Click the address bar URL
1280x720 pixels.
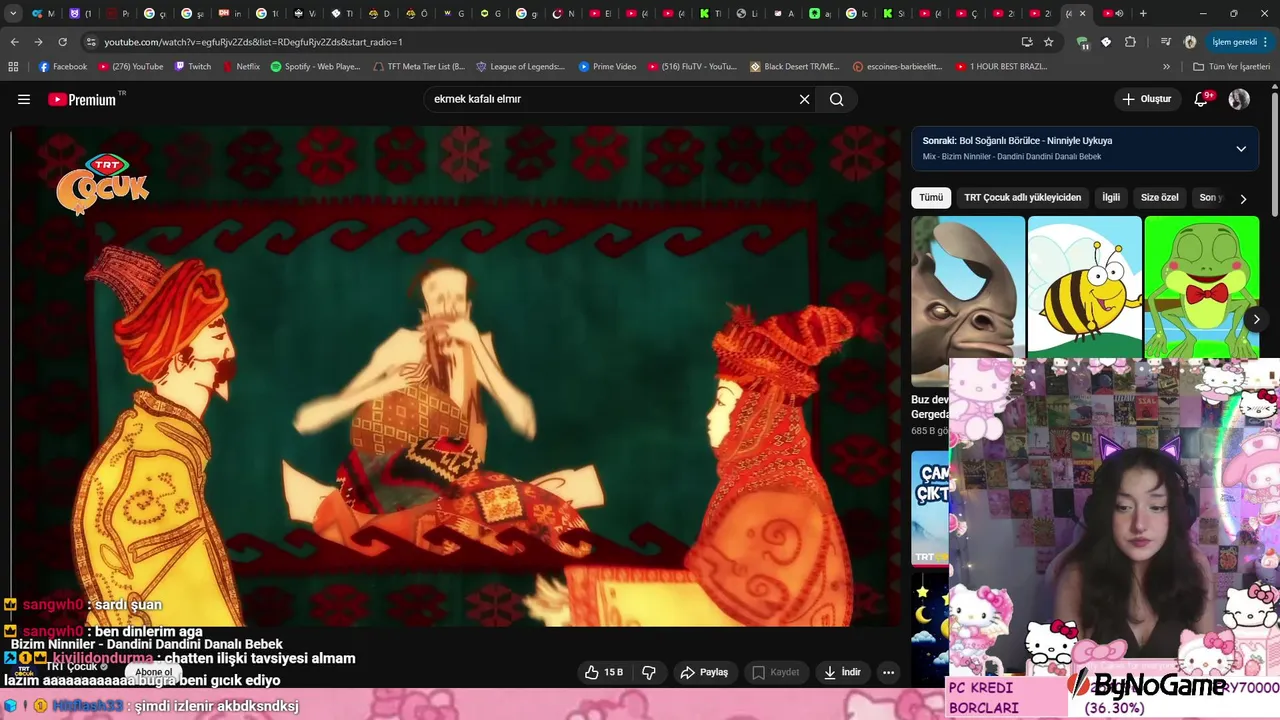[x=253, y=42]
